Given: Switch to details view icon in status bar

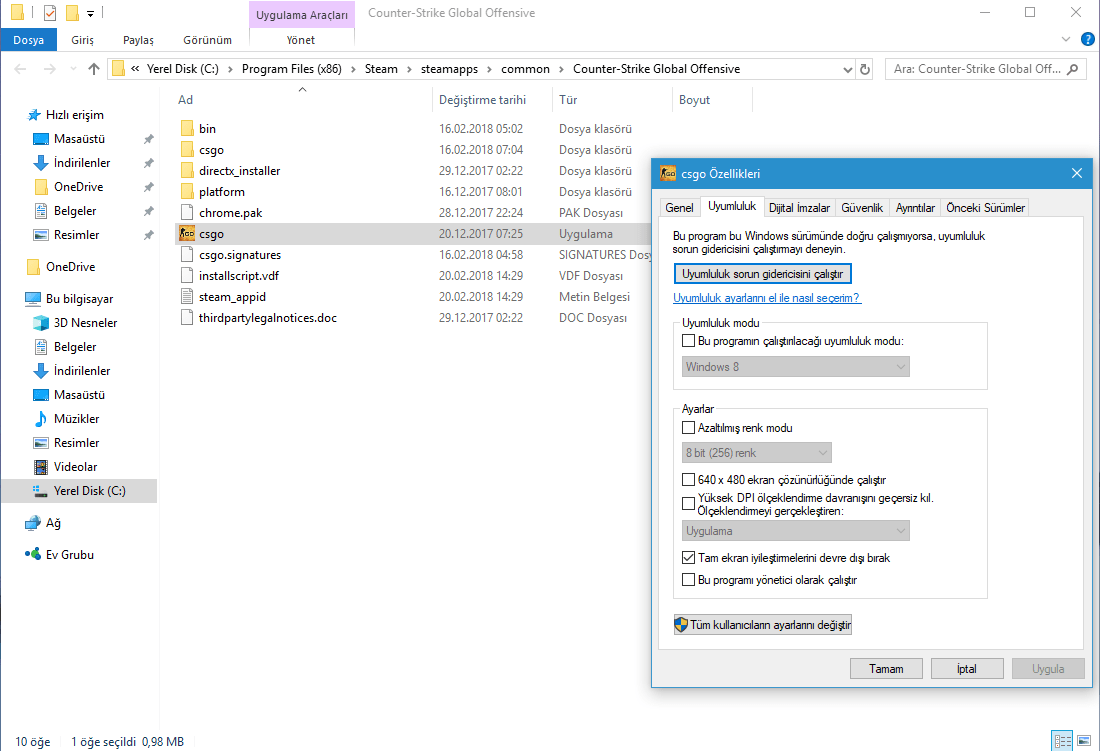Looking at the screenshot, I should (1062, 740).
